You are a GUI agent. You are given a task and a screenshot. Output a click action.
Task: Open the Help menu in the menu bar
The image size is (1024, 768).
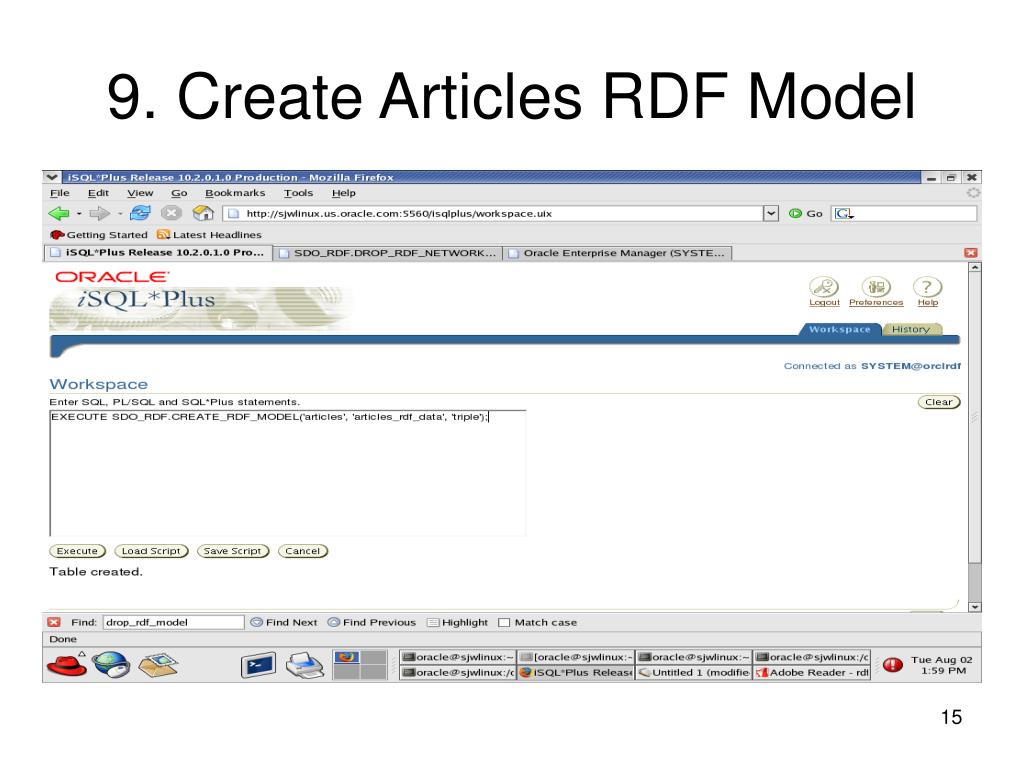point(344,193)
